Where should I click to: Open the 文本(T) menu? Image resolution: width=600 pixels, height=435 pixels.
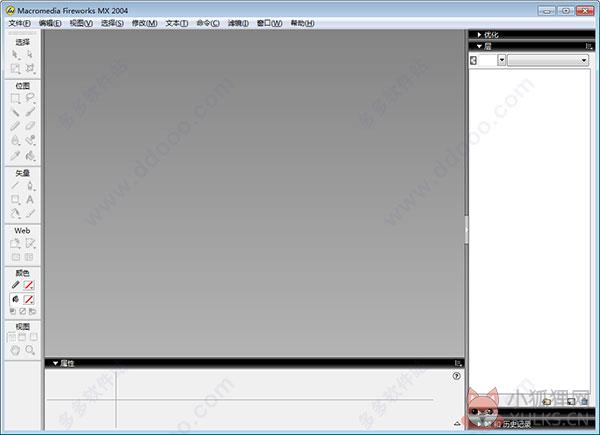coord(176,23)
